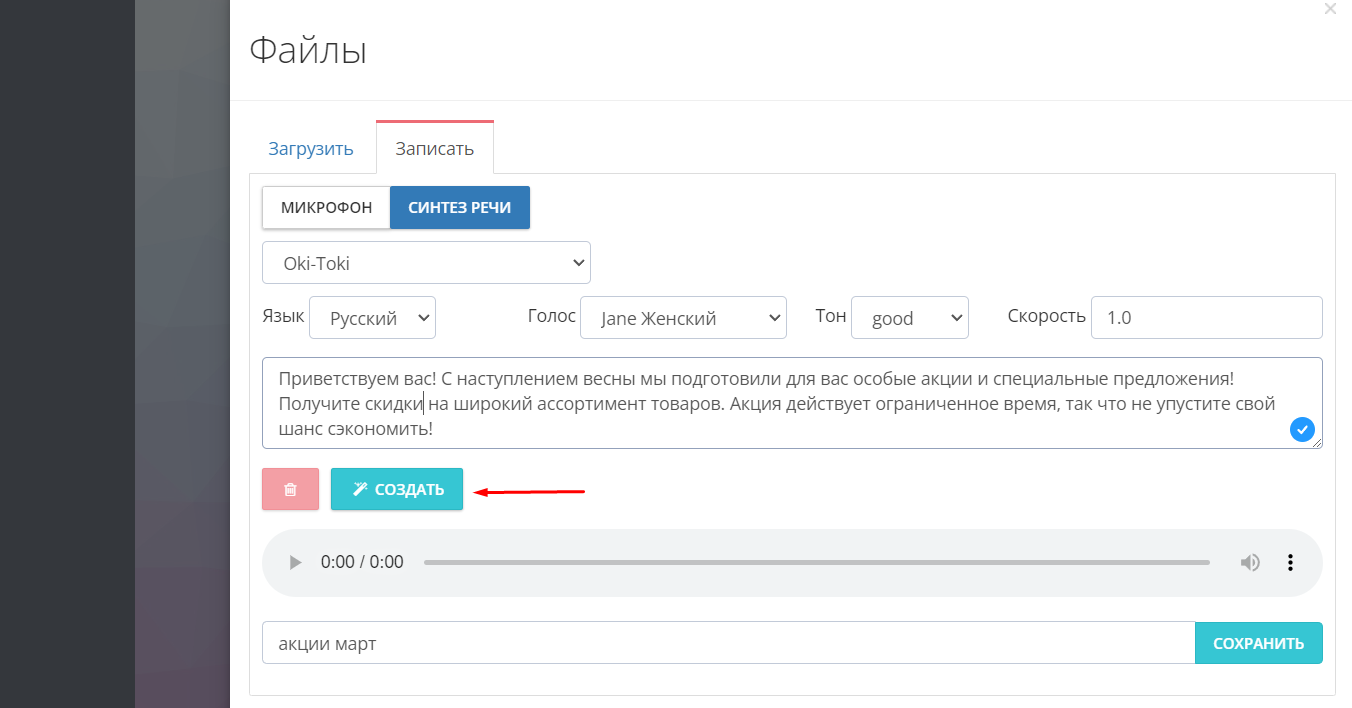Play the synthesized audio preview
Image resolution: width=1352 pixels, height=708 pixels.
pos(295,563)
